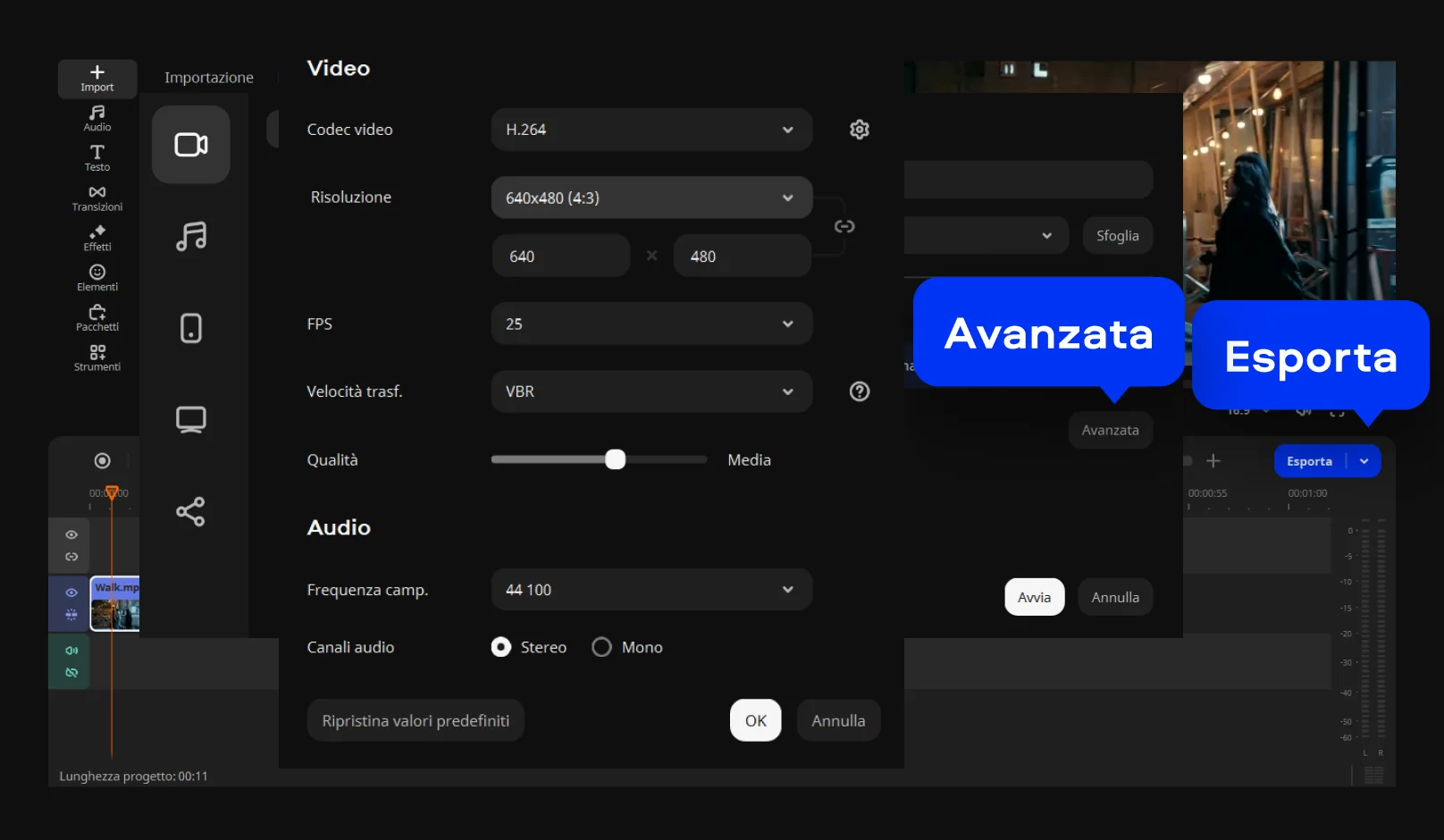Select the TV screen export icon
The width and height of the screenshot is (1444, 840).
point(190,420)
